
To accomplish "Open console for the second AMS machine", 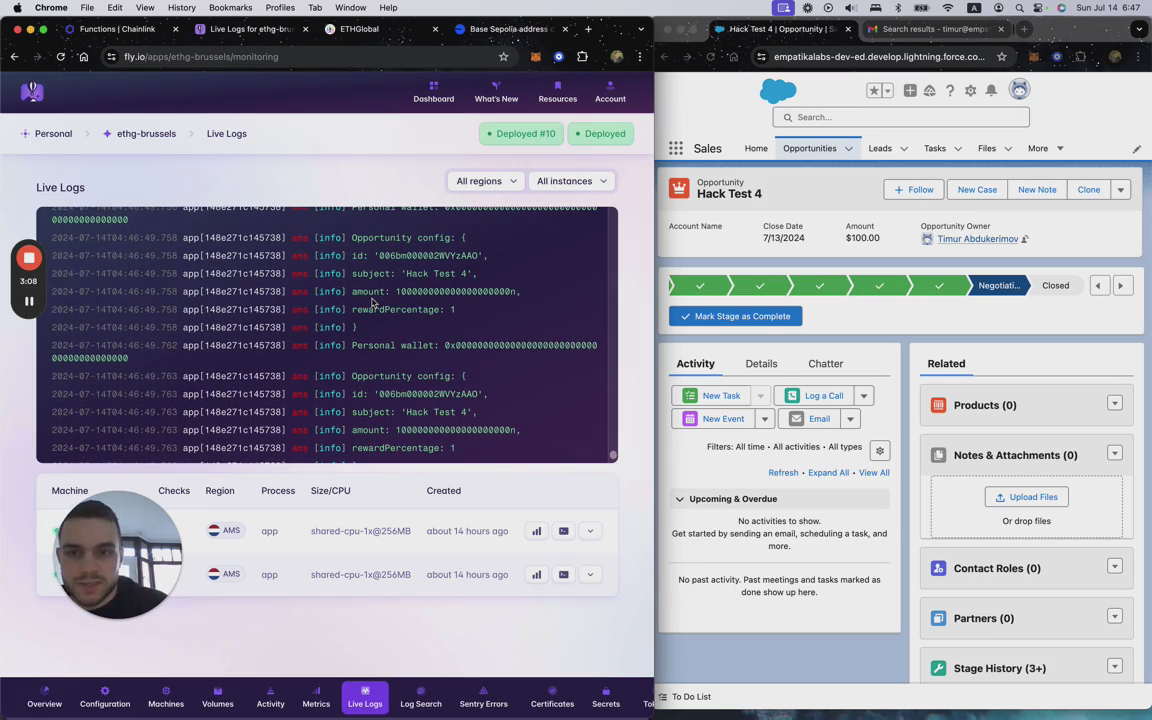I will point(564,575).
